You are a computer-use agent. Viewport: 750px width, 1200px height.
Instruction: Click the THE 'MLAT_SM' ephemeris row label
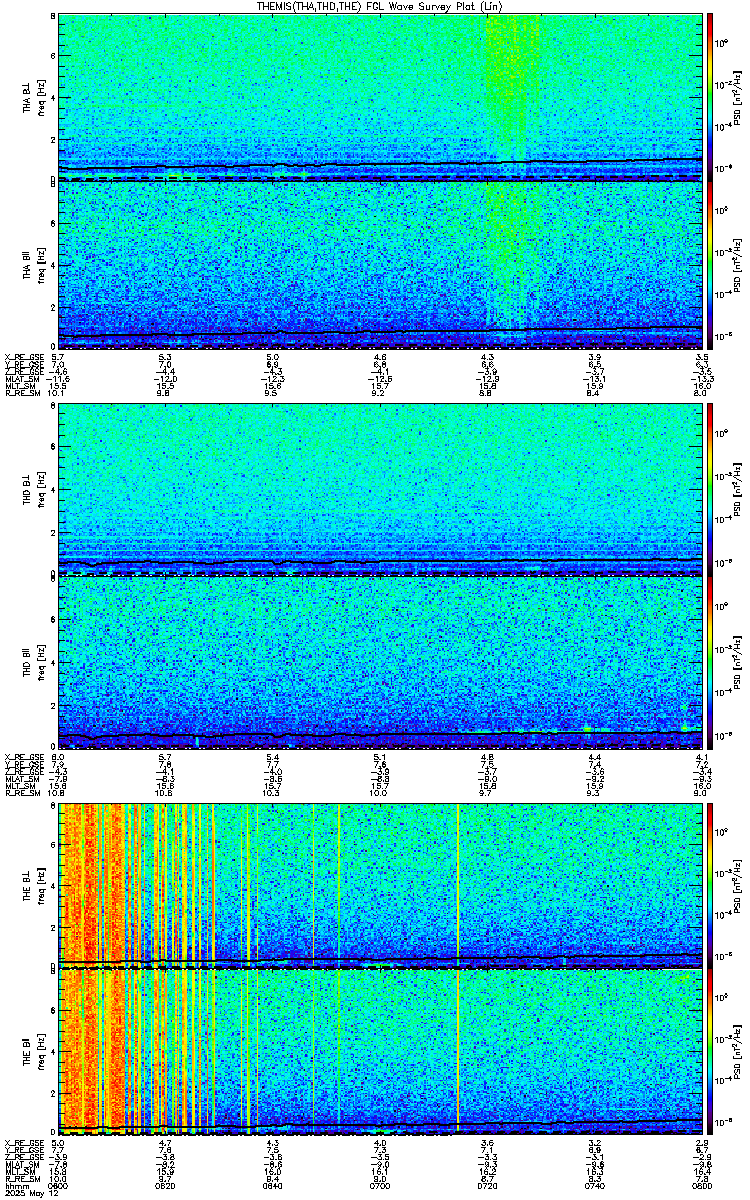coord(20,1165)
